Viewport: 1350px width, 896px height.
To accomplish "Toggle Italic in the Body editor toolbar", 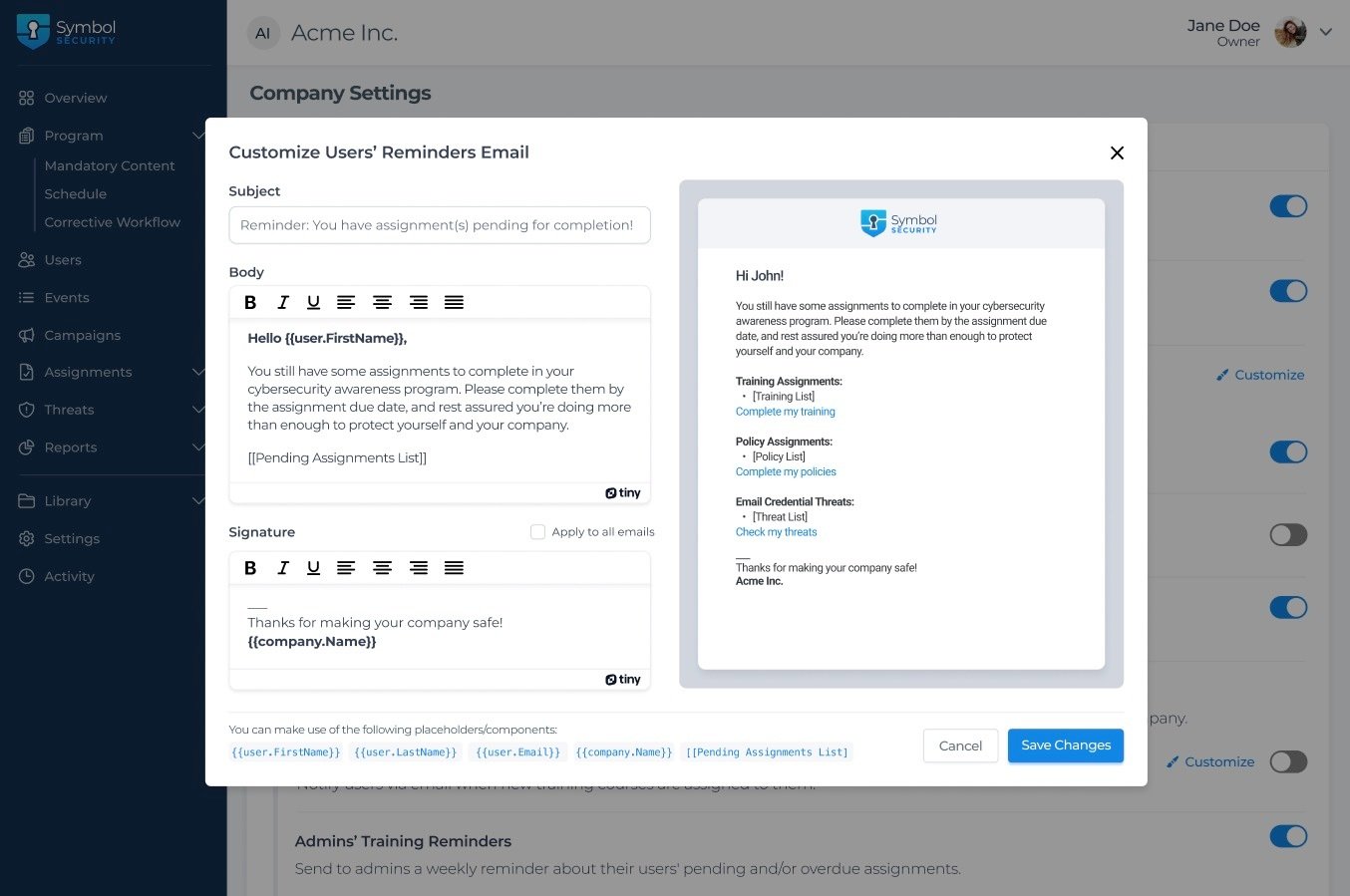I will pos(283,302).
